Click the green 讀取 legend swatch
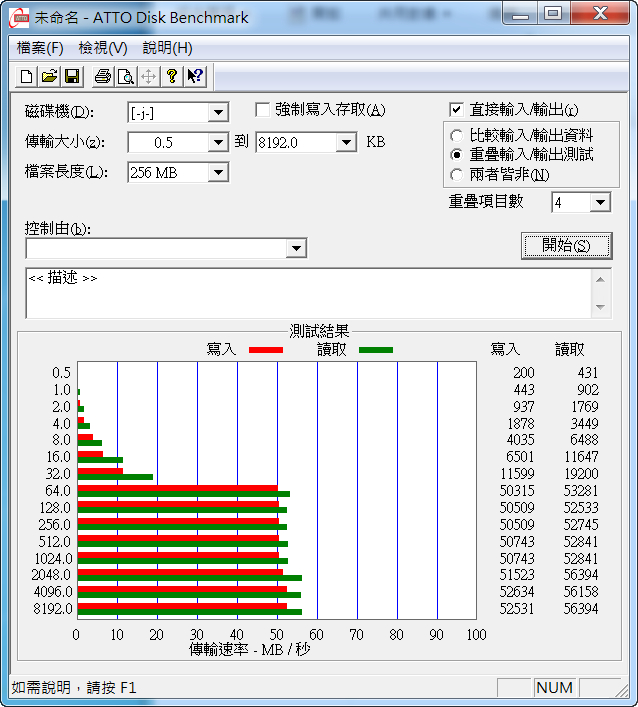The image size is (638, 707). point(376,350)
